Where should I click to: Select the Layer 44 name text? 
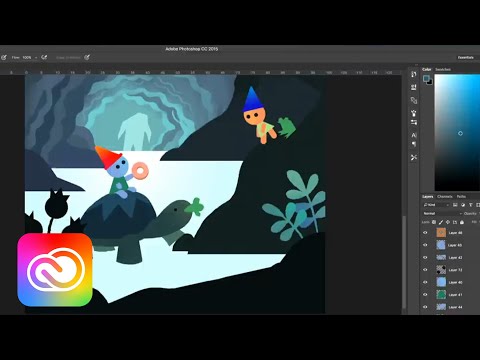[455, 307]
